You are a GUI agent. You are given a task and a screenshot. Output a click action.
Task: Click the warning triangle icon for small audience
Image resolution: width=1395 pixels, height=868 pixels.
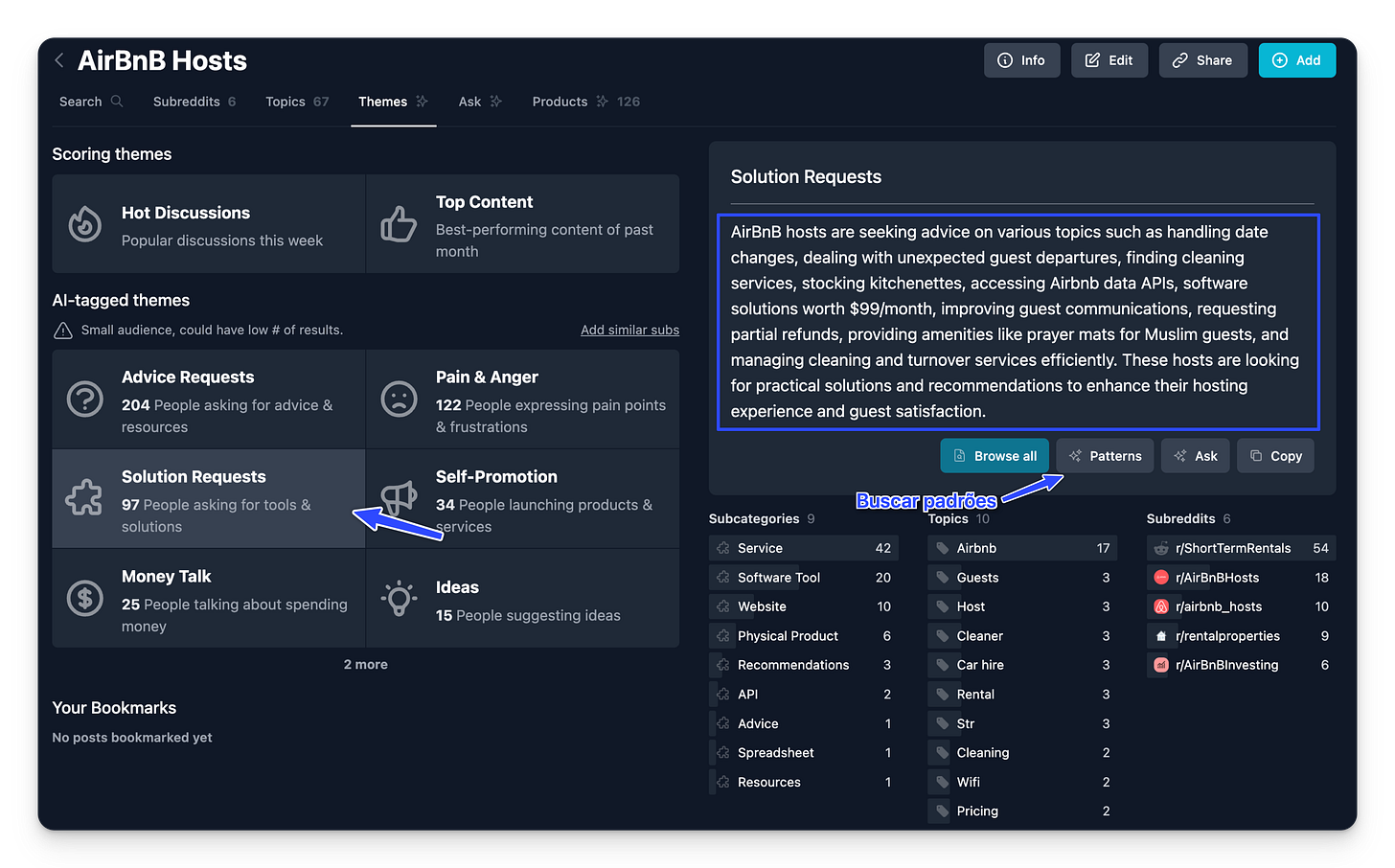point(63,331)
